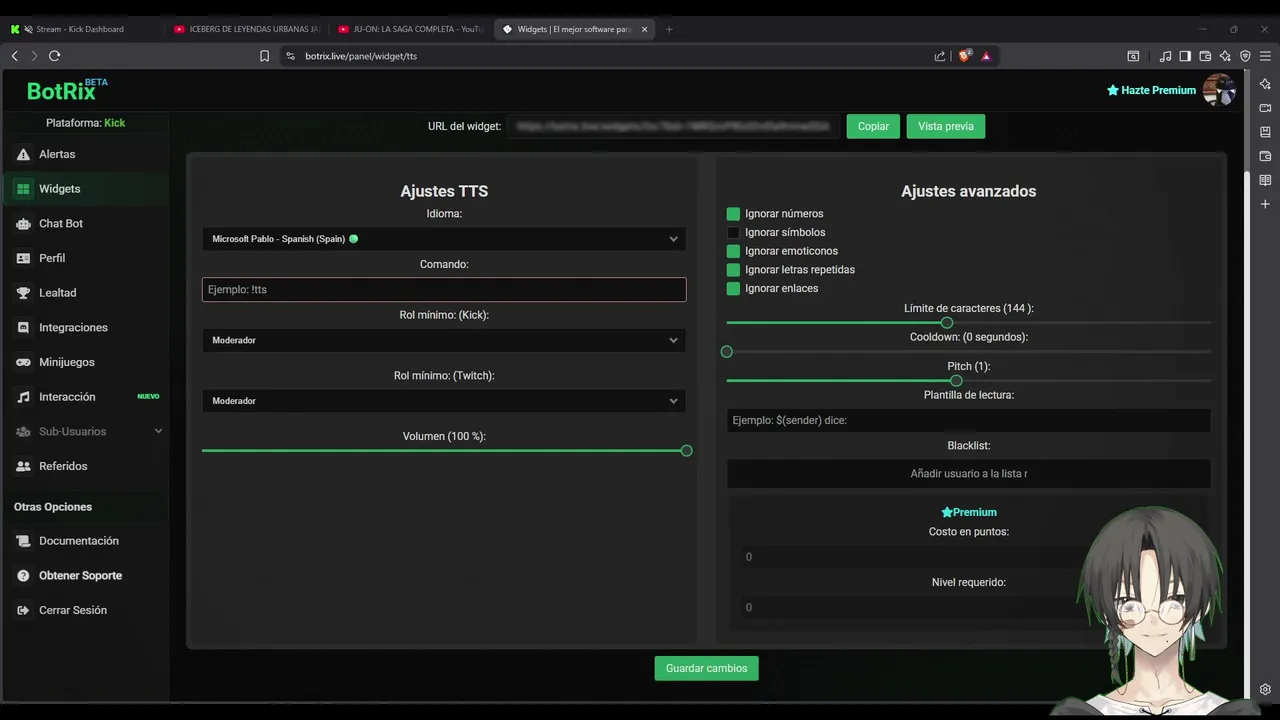Click the Obtener Soporte question icon
This screenshot has width=1280, height=720.
23,576
